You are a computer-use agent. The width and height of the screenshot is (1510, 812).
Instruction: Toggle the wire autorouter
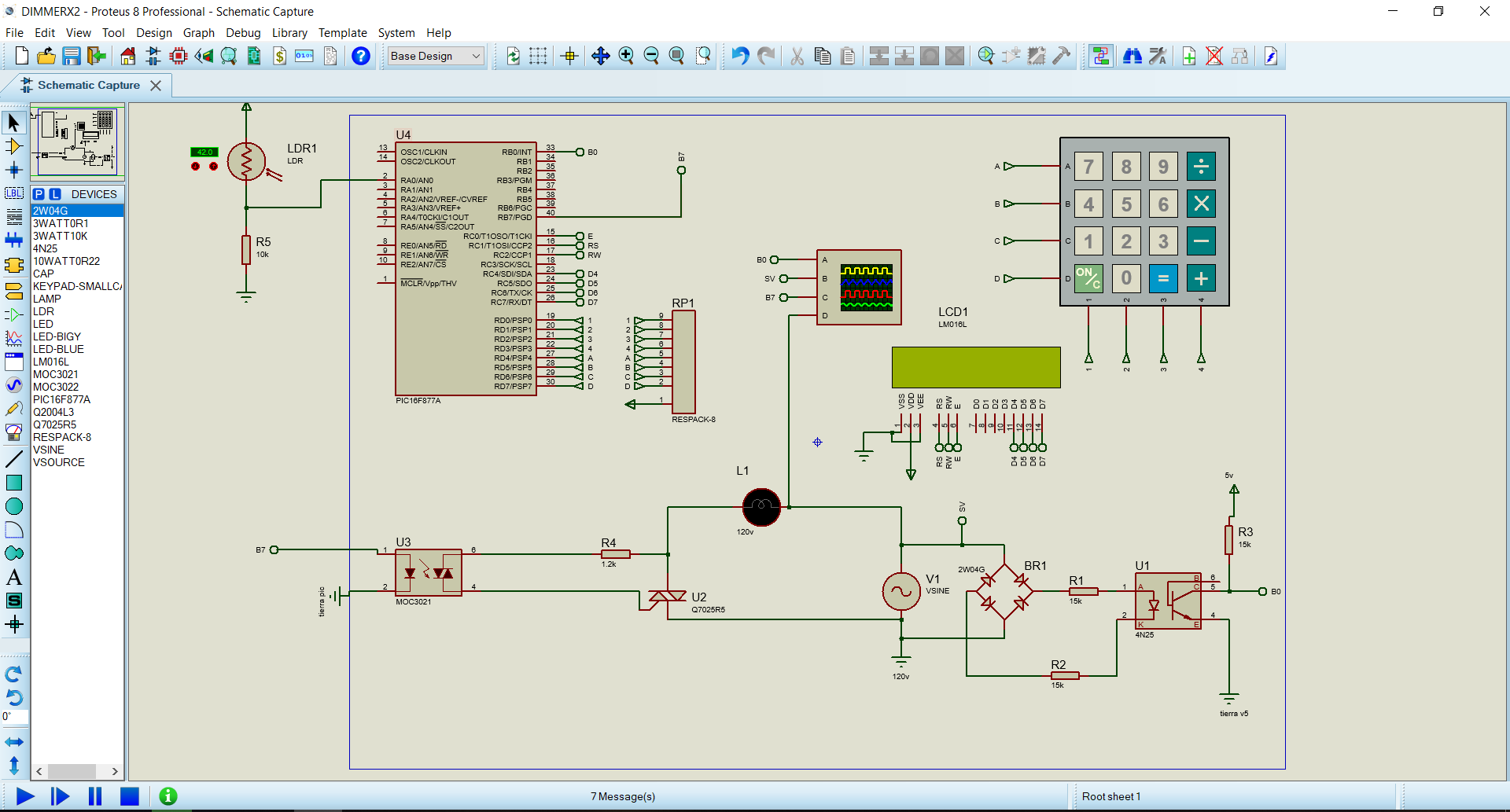click(1101, 56)
